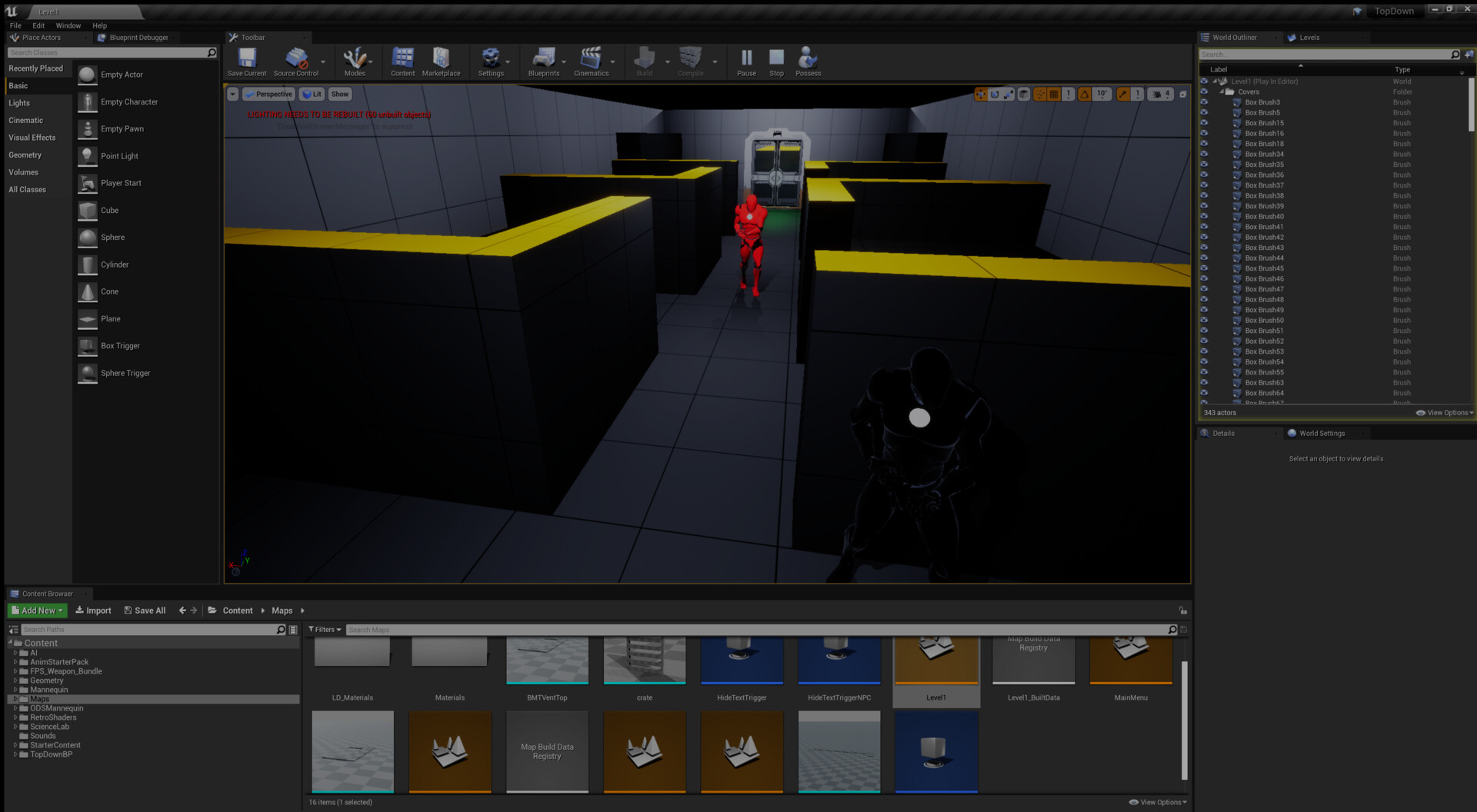Viewport: 1477px width, 812px height.
Task: Expand the AnimStarterPack folder
Action: click(x=15, y=662)
